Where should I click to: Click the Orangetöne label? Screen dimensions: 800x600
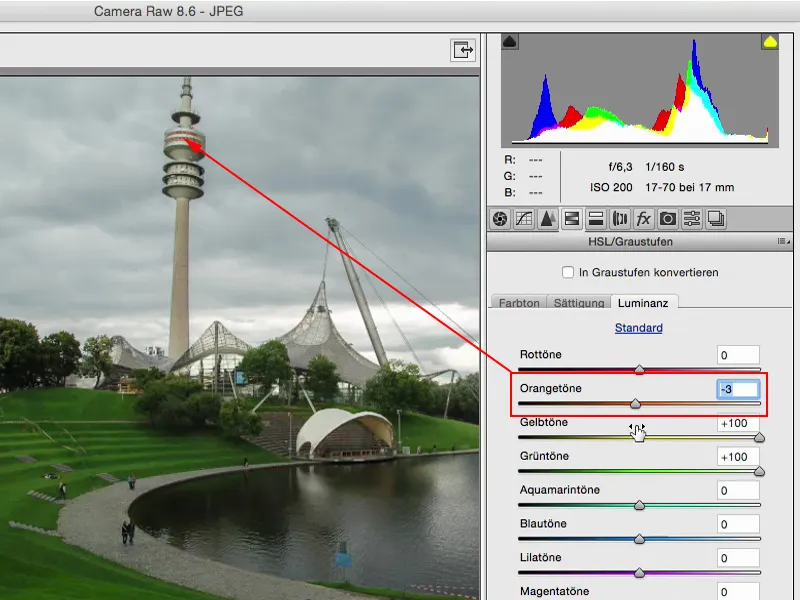(x=551, y=388)
